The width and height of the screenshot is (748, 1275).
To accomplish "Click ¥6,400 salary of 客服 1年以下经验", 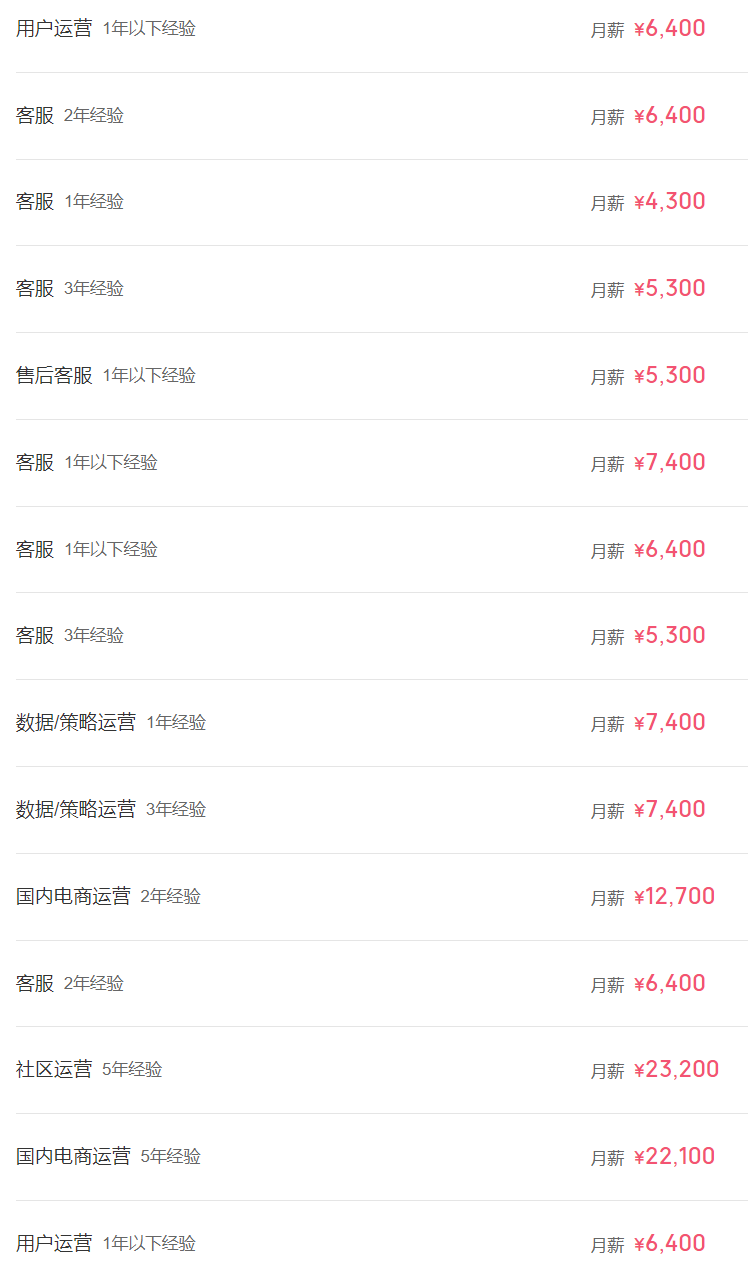I will 669,550.
